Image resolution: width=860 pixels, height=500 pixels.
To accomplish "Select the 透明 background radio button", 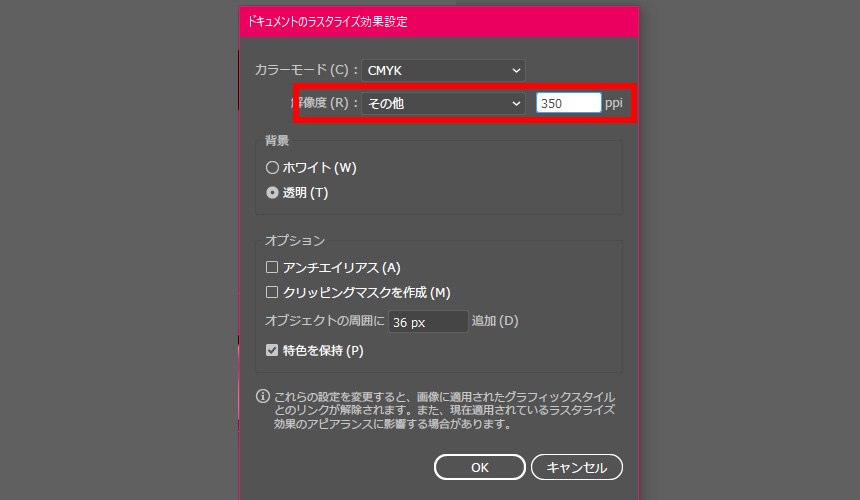I will (x=272, y=193).
